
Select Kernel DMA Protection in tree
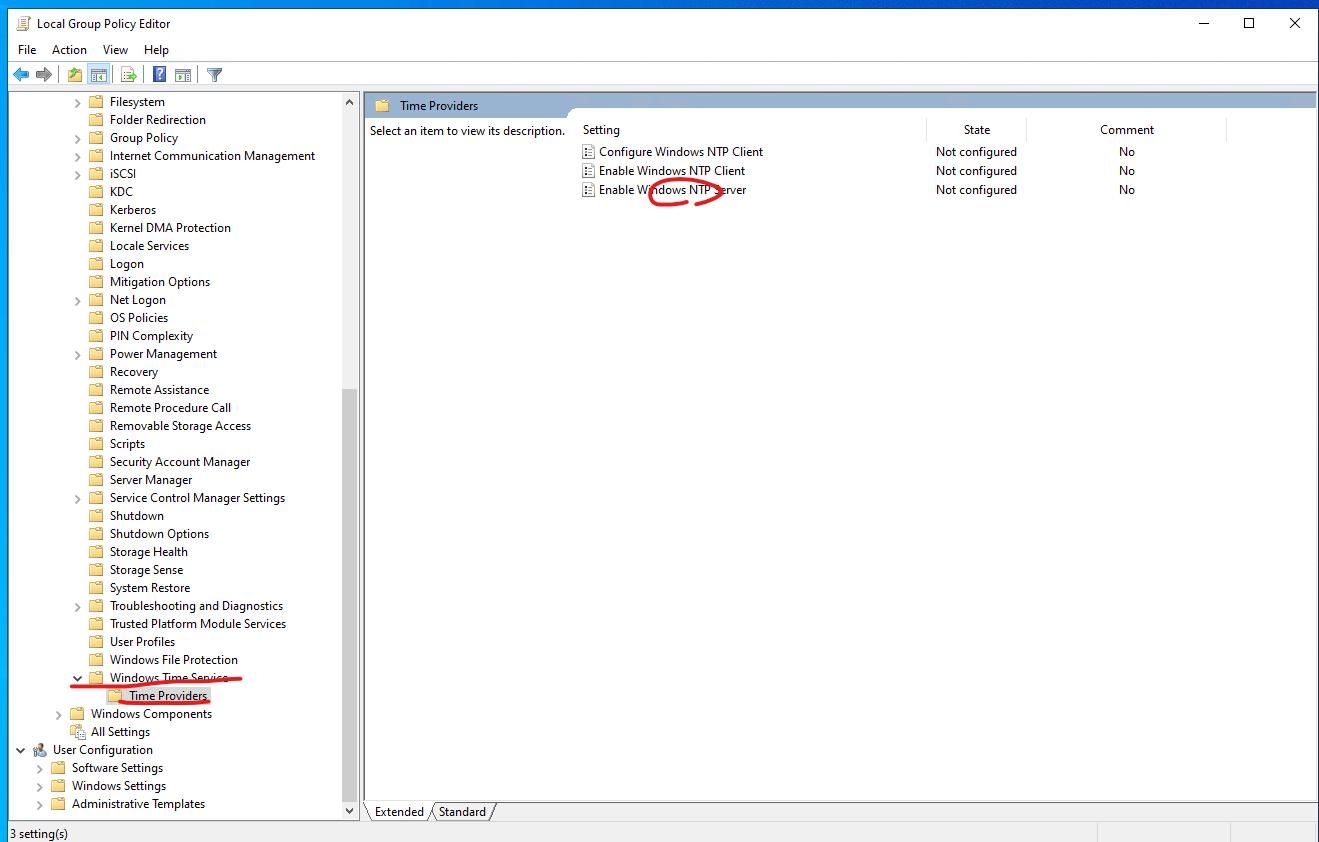(x=170, y=228)
